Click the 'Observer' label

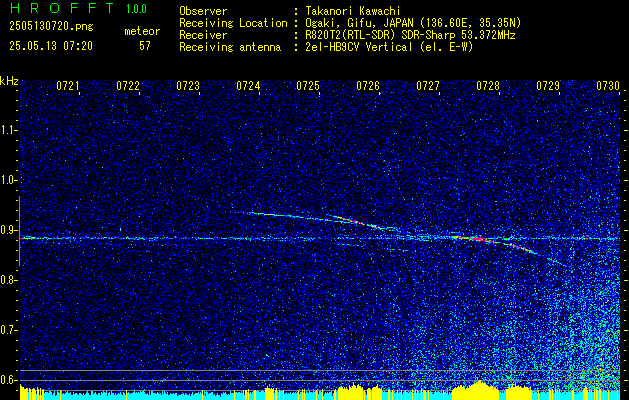coord(203,11)
